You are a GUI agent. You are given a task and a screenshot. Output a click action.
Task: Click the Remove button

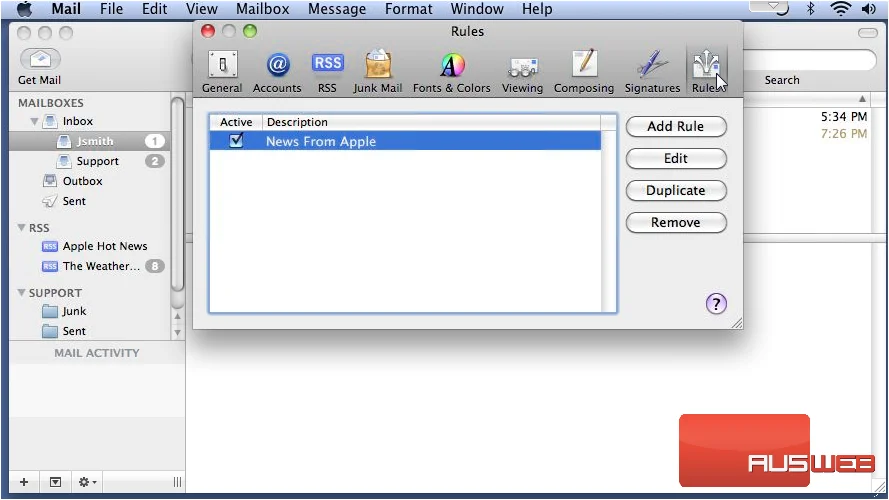pyautogui.click(x=676, y=222)
